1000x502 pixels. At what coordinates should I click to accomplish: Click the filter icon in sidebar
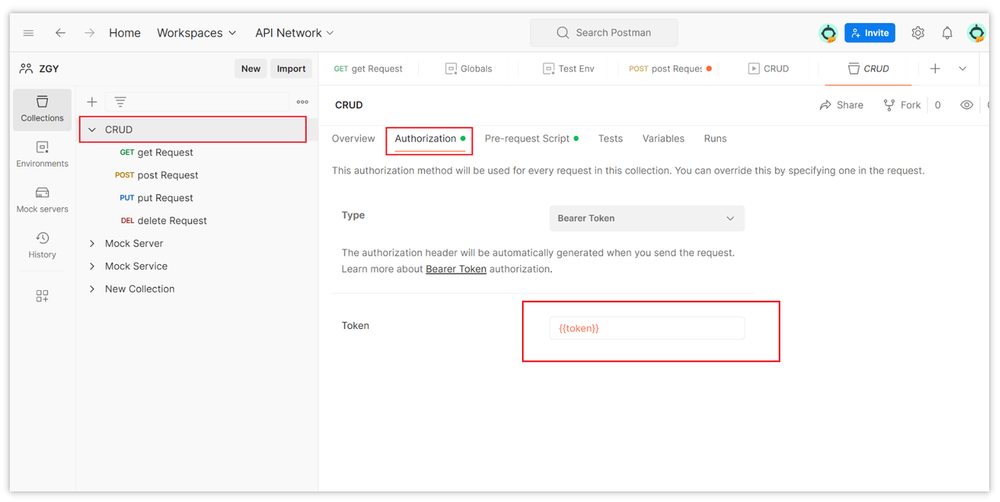(x=120, y=102)
